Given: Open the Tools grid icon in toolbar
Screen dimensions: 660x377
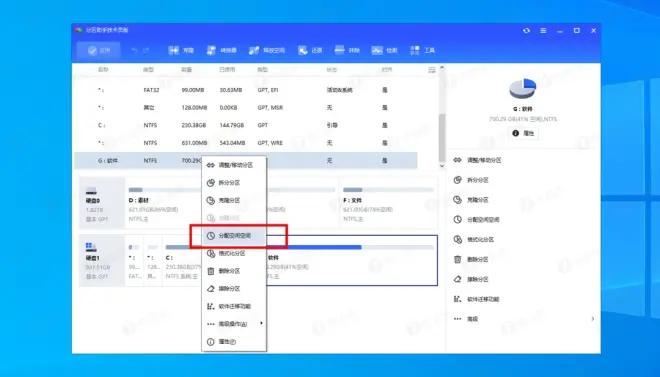Looking at the screenshot, I should tap(422, 50).
